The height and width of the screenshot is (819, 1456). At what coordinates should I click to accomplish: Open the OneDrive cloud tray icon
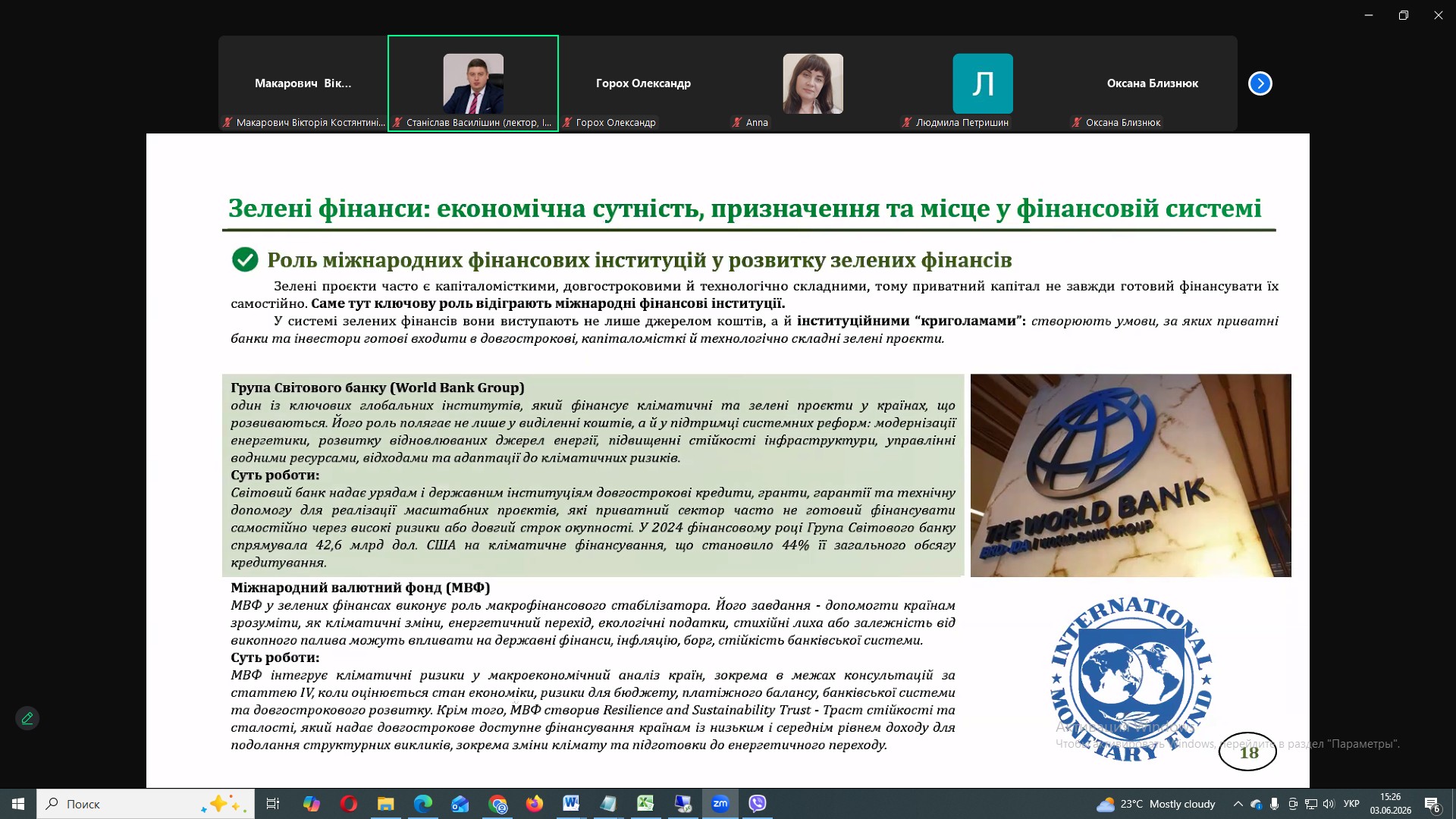tap(1257, 804)
